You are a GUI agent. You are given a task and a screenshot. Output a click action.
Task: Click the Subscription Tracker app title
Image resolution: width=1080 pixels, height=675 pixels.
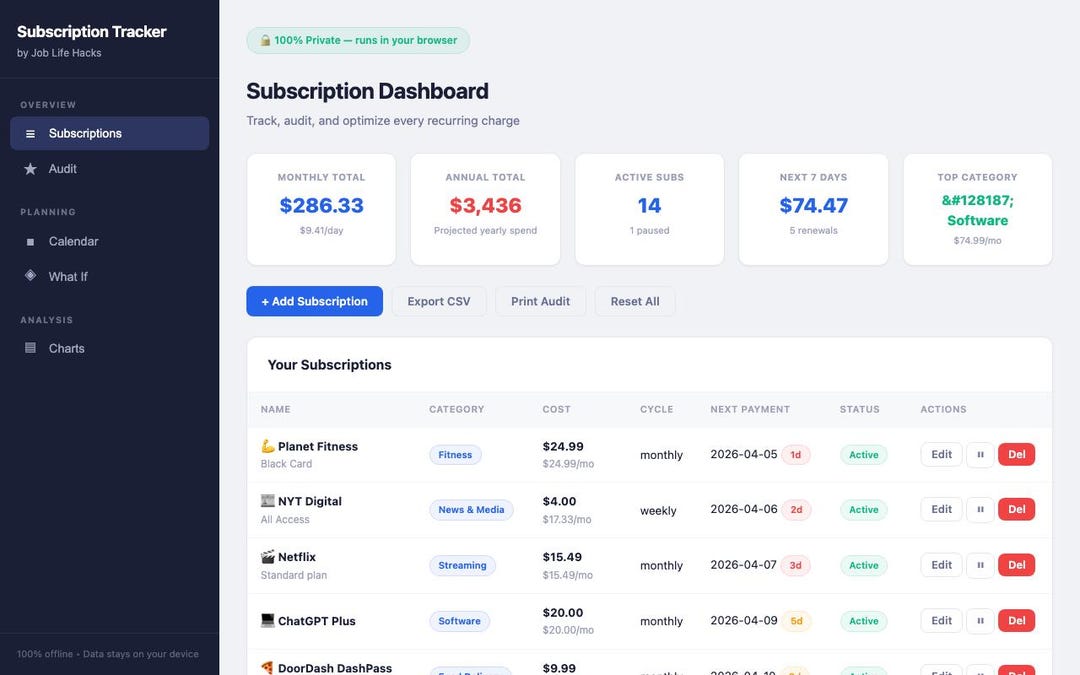(92, 32)
